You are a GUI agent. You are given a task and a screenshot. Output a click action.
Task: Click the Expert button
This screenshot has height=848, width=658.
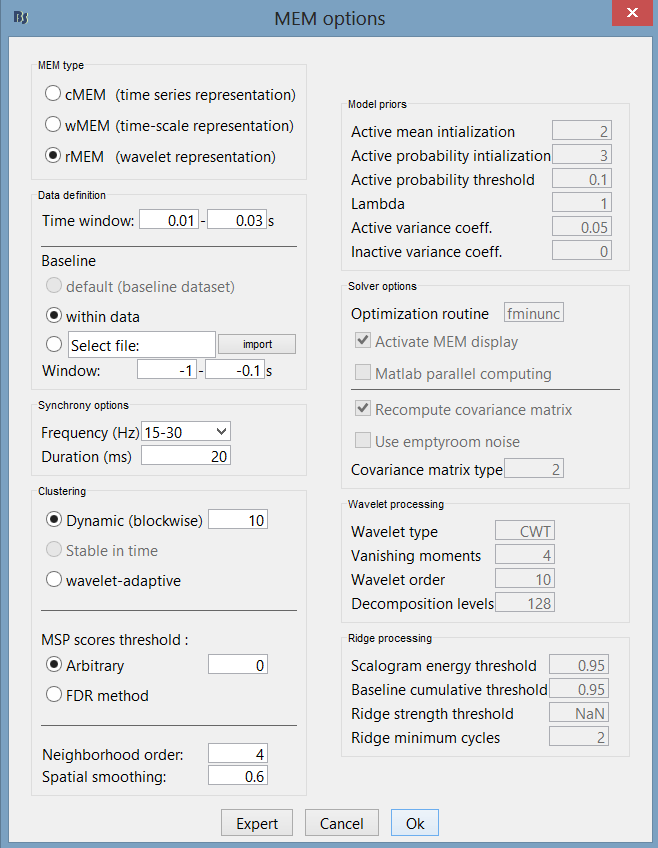pos(257,823)
